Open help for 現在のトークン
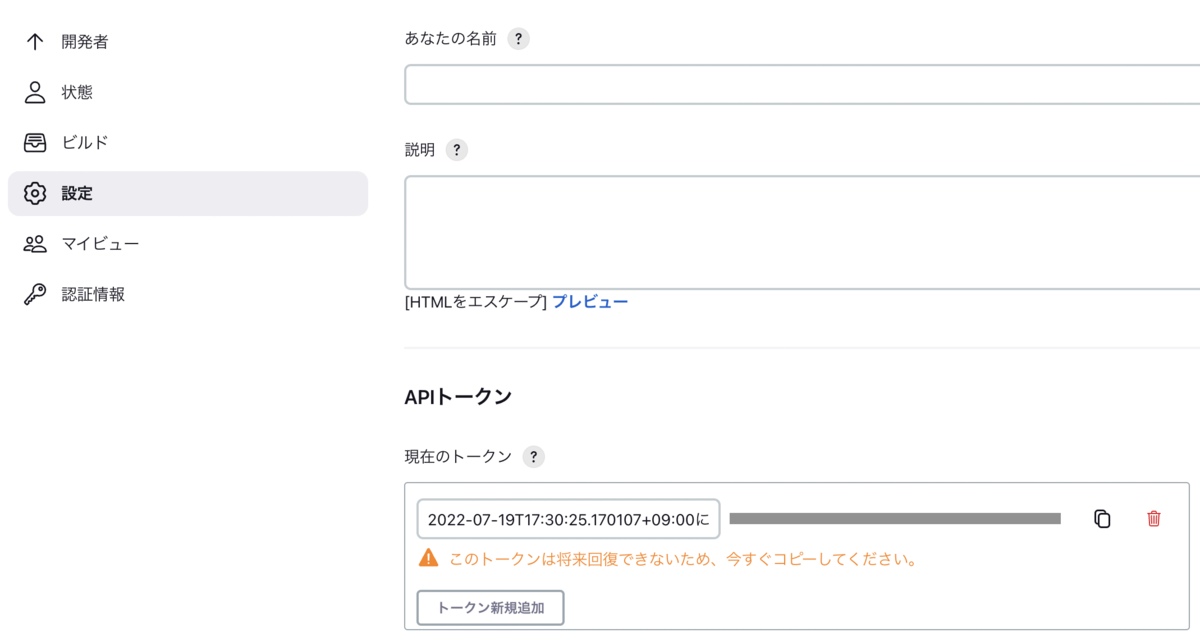The height and width of the screenshot is (642, 1200). click(534, 457)
